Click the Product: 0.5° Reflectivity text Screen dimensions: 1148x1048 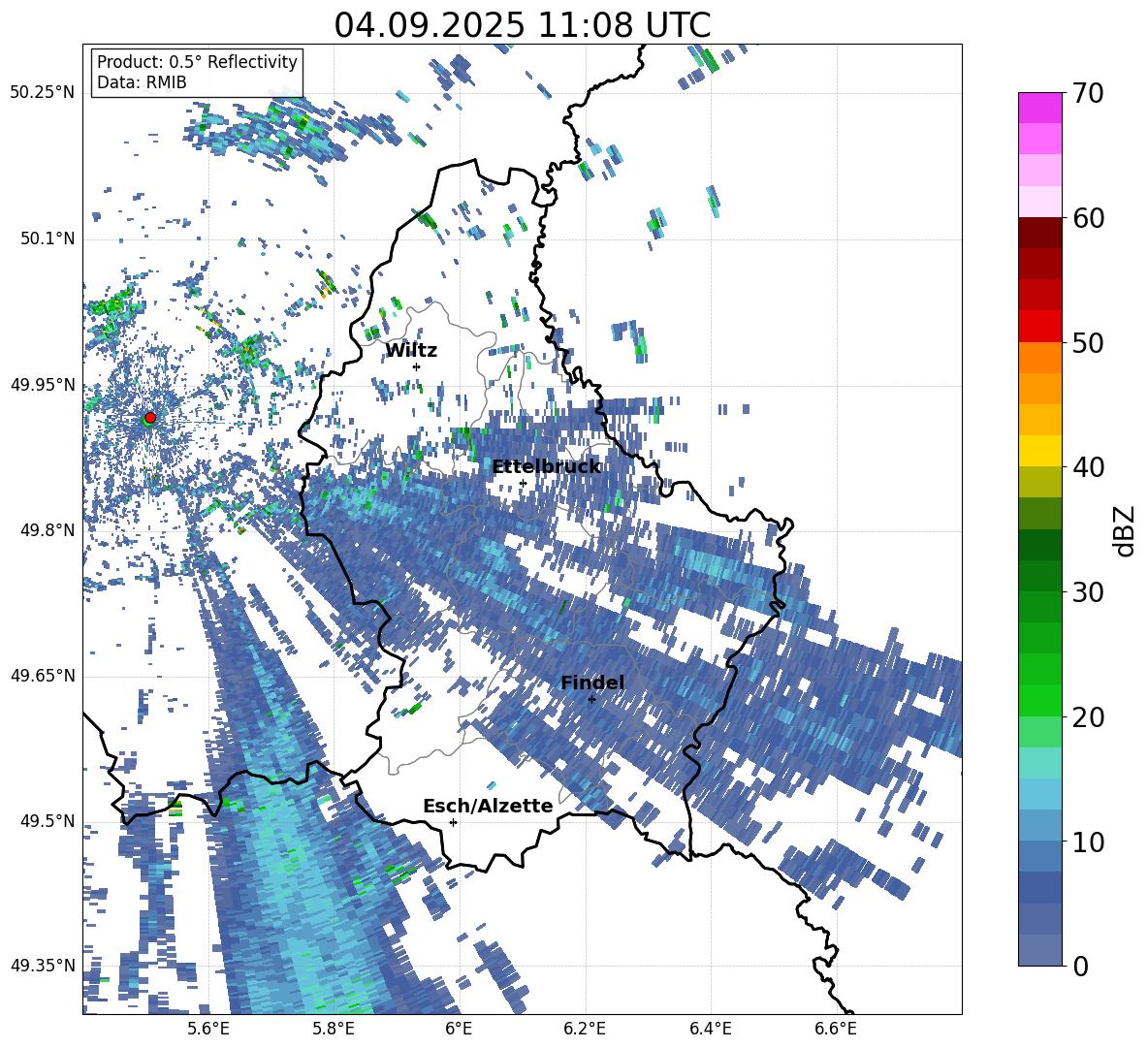pyautogui.click(x=197, y=61)
